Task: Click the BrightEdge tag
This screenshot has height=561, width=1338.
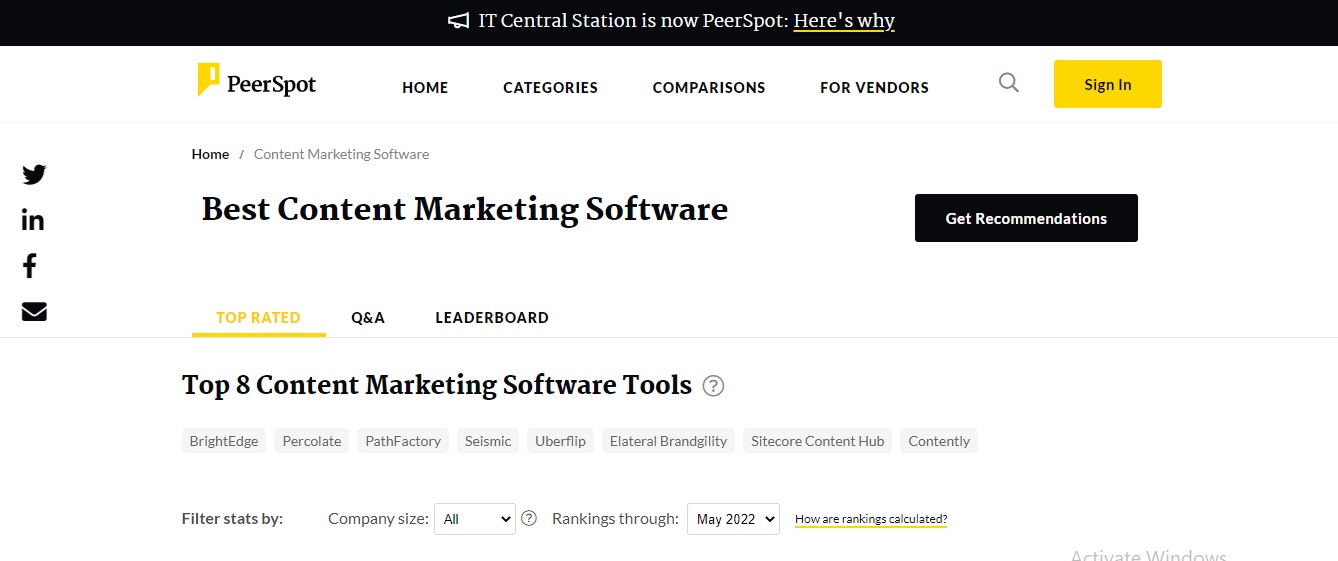Action: click(x=224, y=441)
